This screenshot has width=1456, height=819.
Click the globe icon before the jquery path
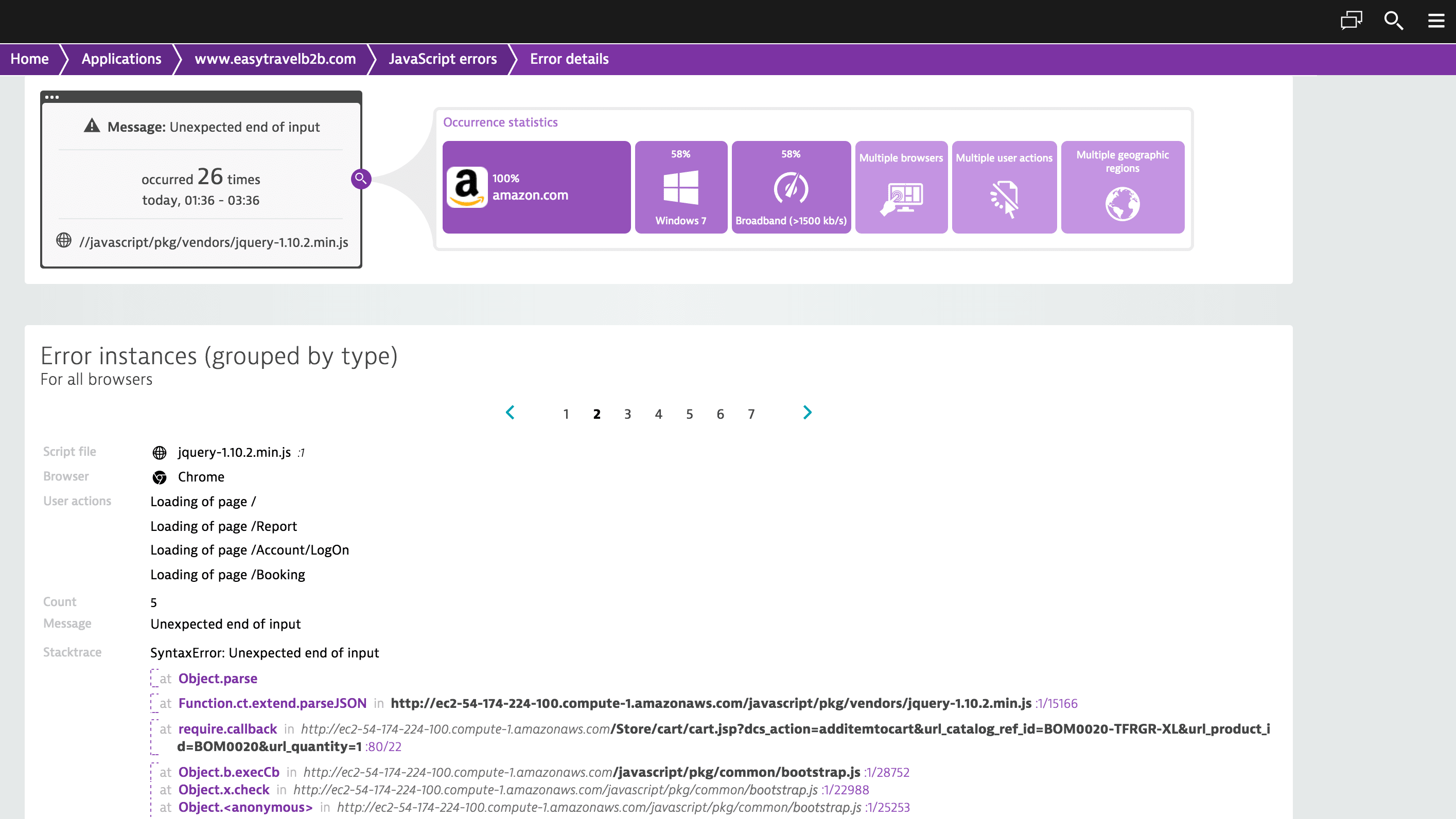pyautogui.click(x=64, y=241)
